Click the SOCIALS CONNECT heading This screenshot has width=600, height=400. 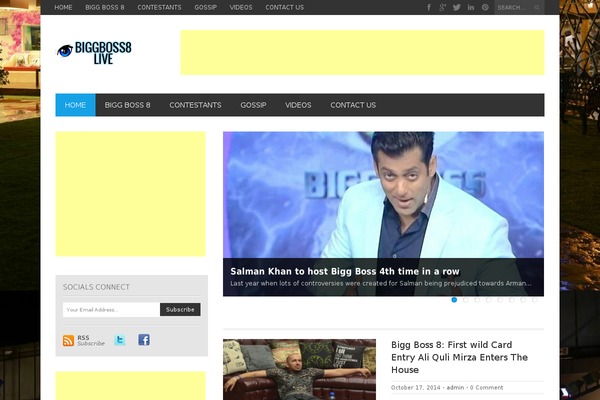[x=96, y=287]
